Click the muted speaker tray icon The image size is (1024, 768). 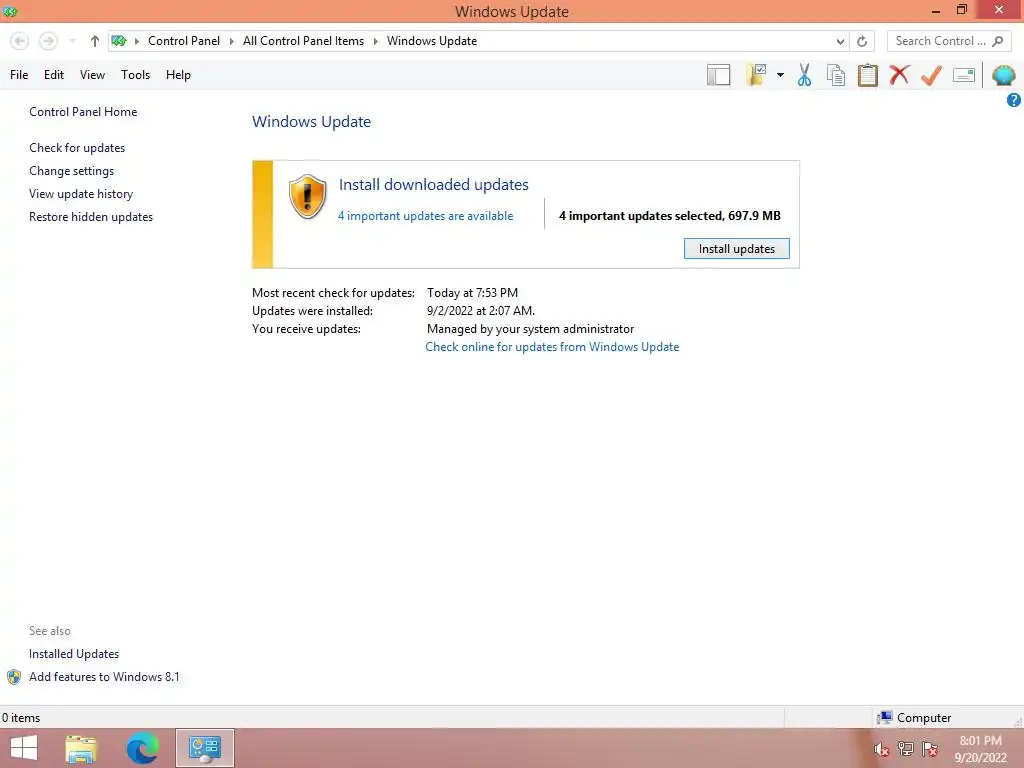(x=881, y=749)
